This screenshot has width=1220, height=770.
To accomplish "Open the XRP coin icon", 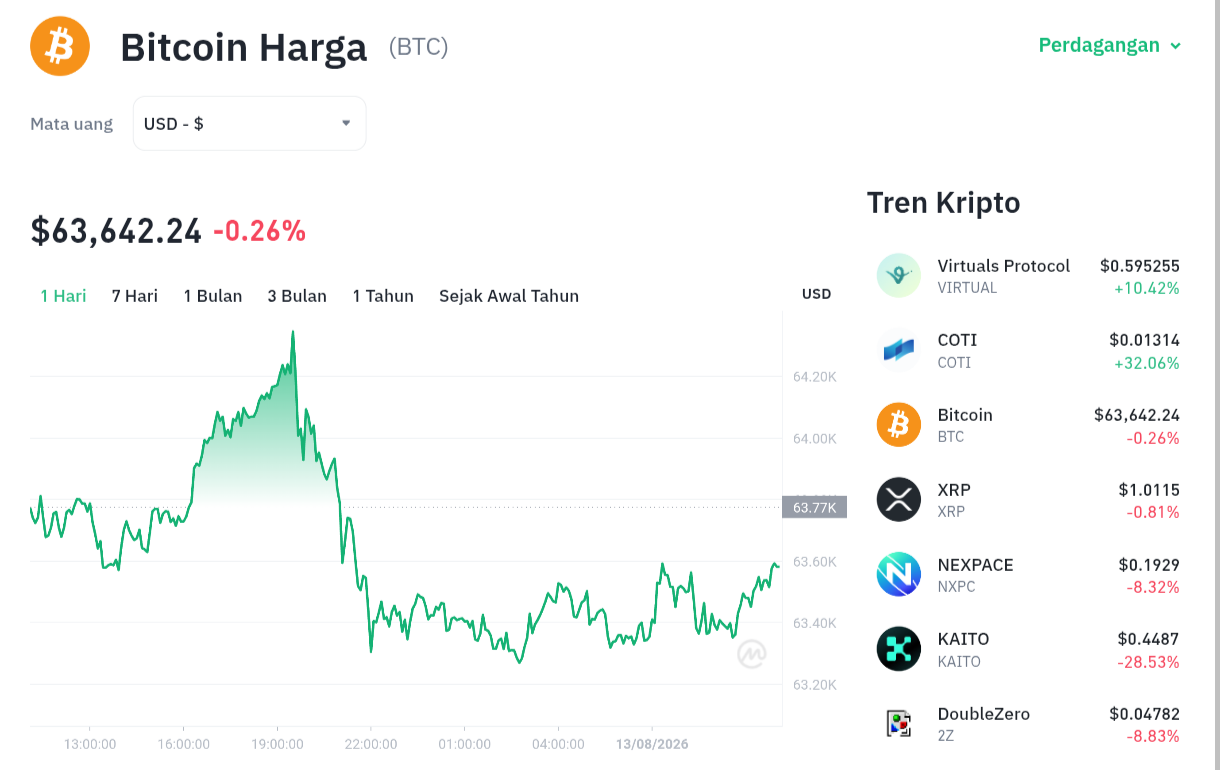I will click(898, 500).
